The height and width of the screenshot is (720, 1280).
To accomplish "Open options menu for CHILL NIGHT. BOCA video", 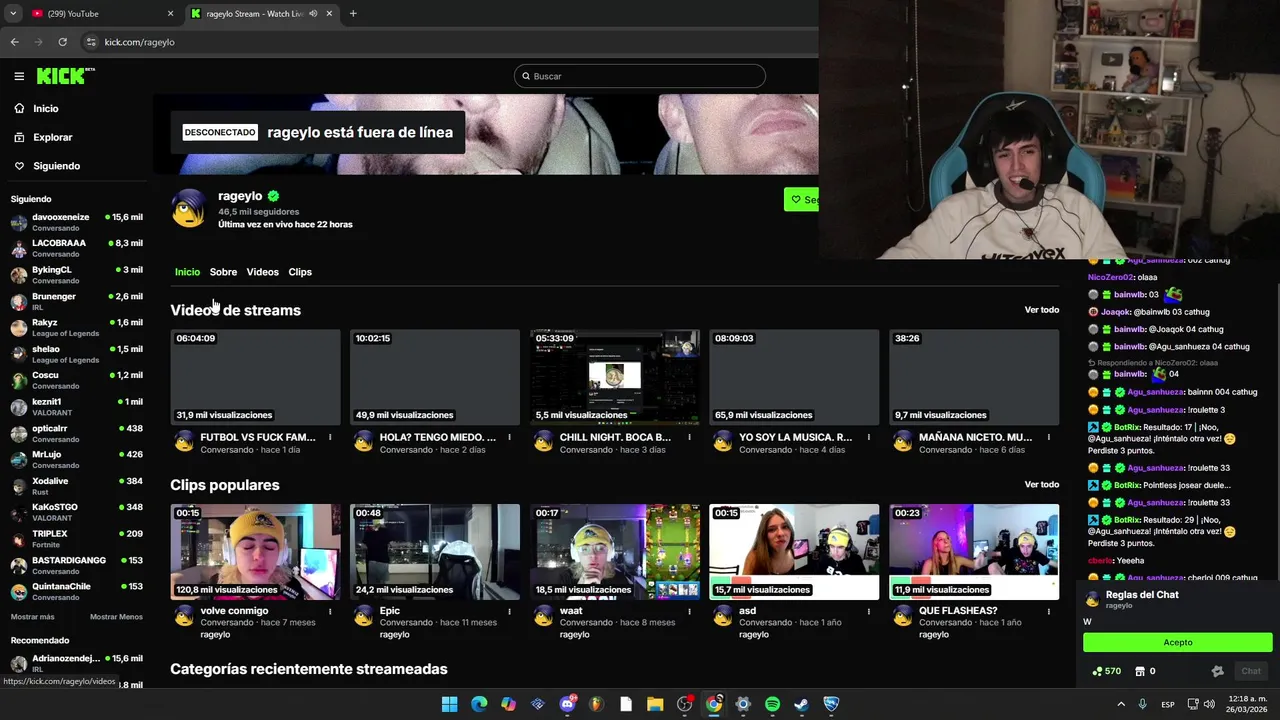I will point(689,437).
